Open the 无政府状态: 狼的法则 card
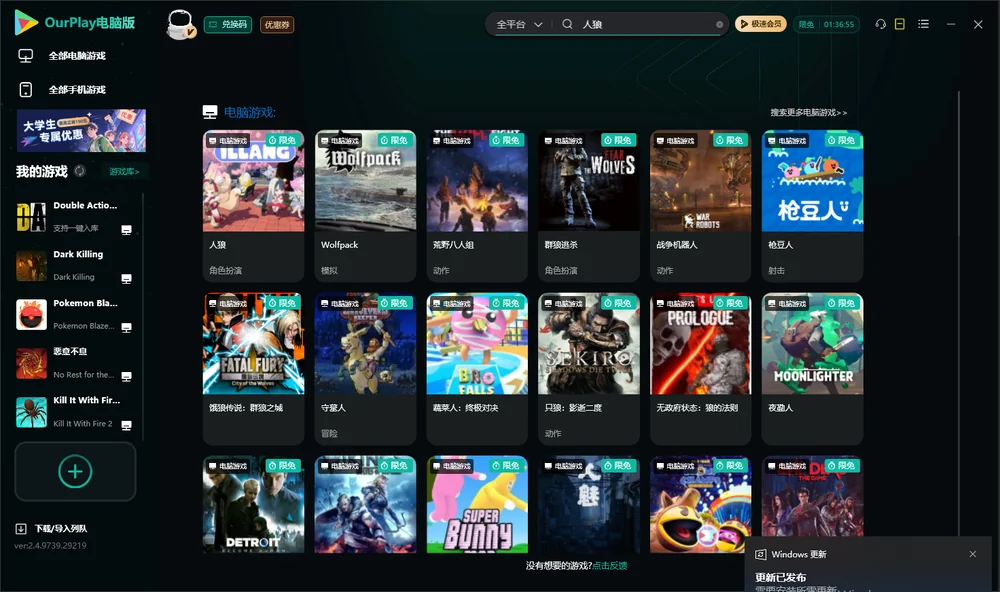The height and width of the screenshot is (592, 1000). (x=700, y=368)
